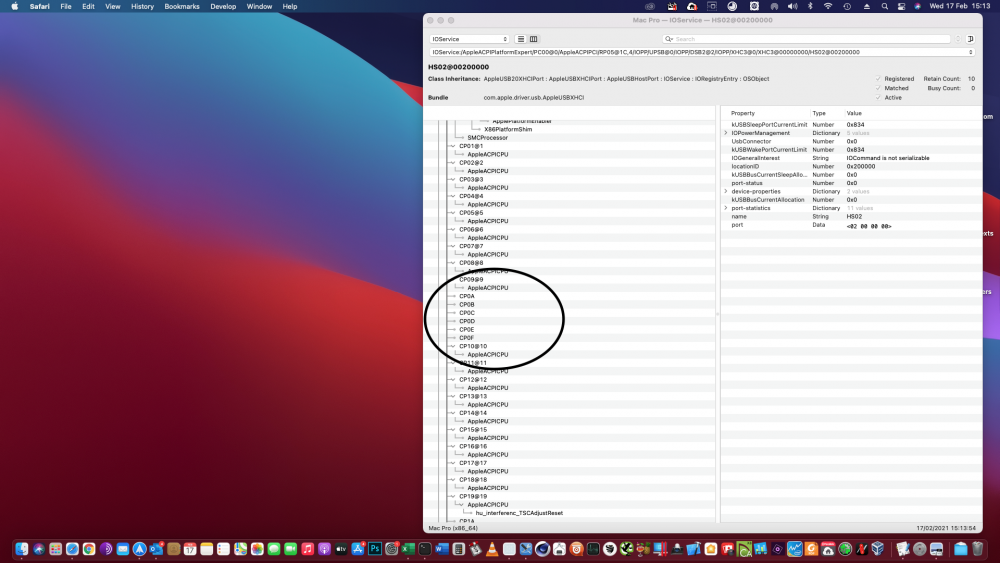Open the View menu
Image resolution: width=1000 pixels, height=563 pixels.
(x=112, y=6)
